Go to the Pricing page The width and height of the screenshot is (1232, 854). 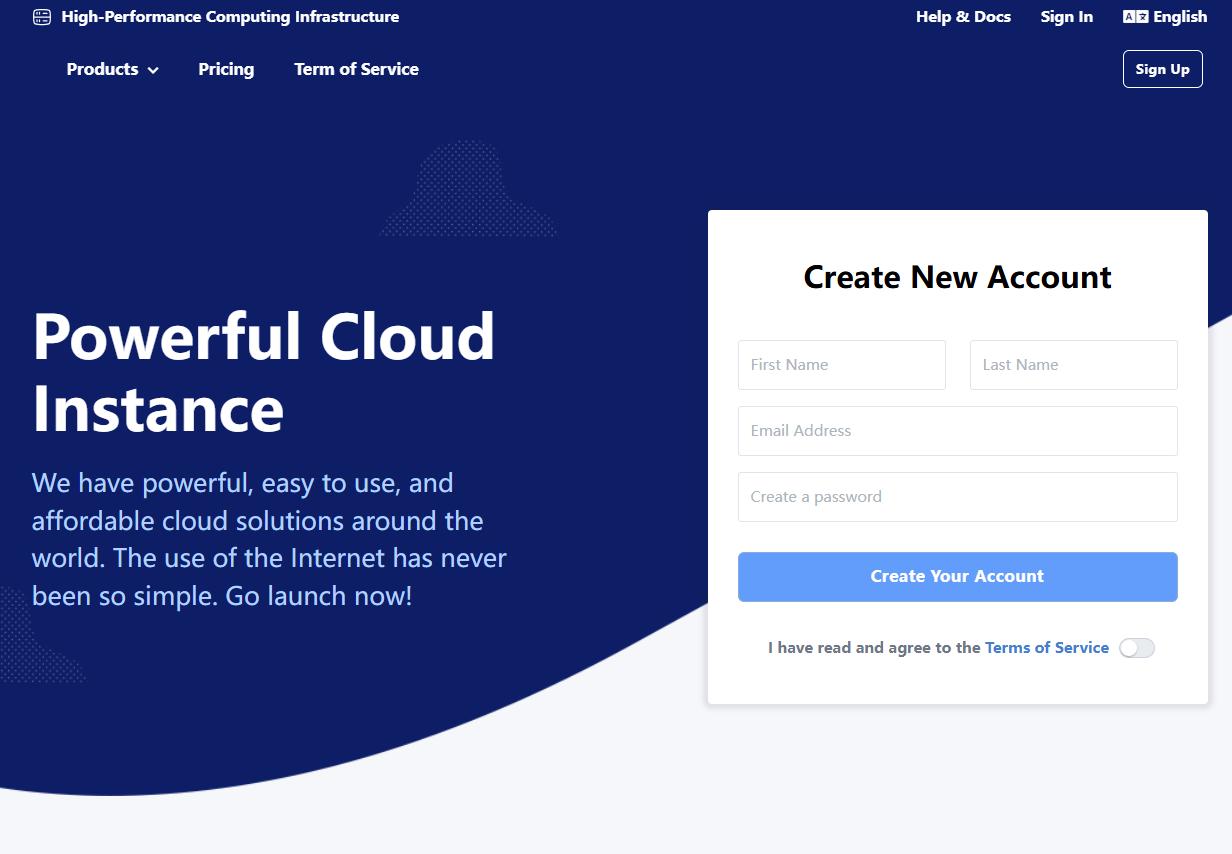point(226,69)
